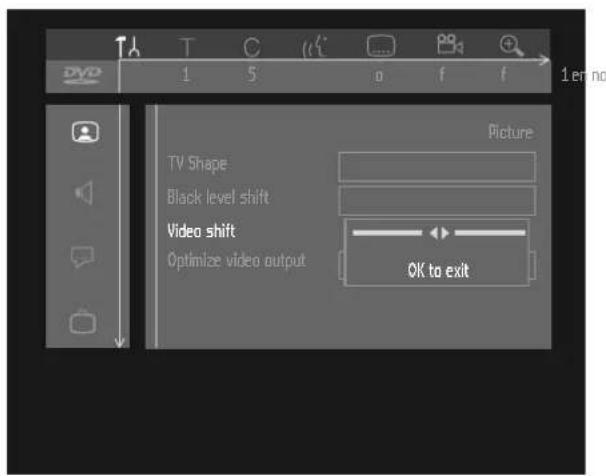Click the TV Shape value box

[x=437, y=167]
